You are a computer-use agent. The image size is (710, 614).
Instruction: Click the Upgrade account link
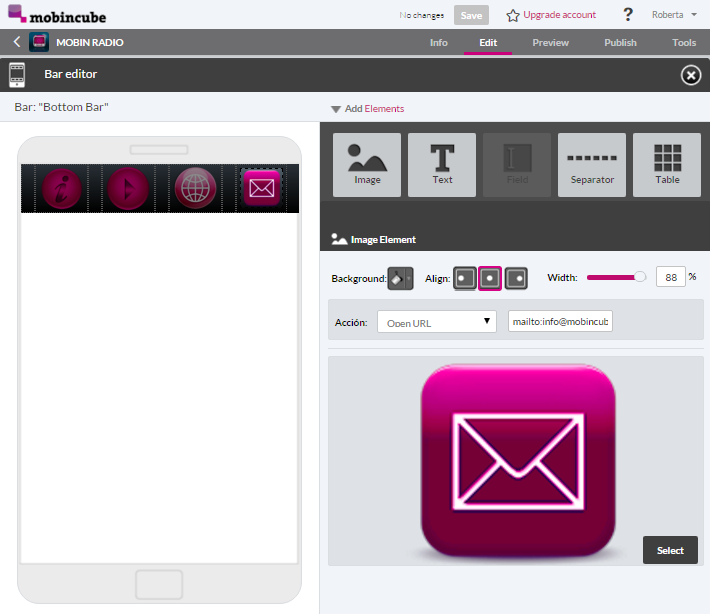tap(559, 15)
